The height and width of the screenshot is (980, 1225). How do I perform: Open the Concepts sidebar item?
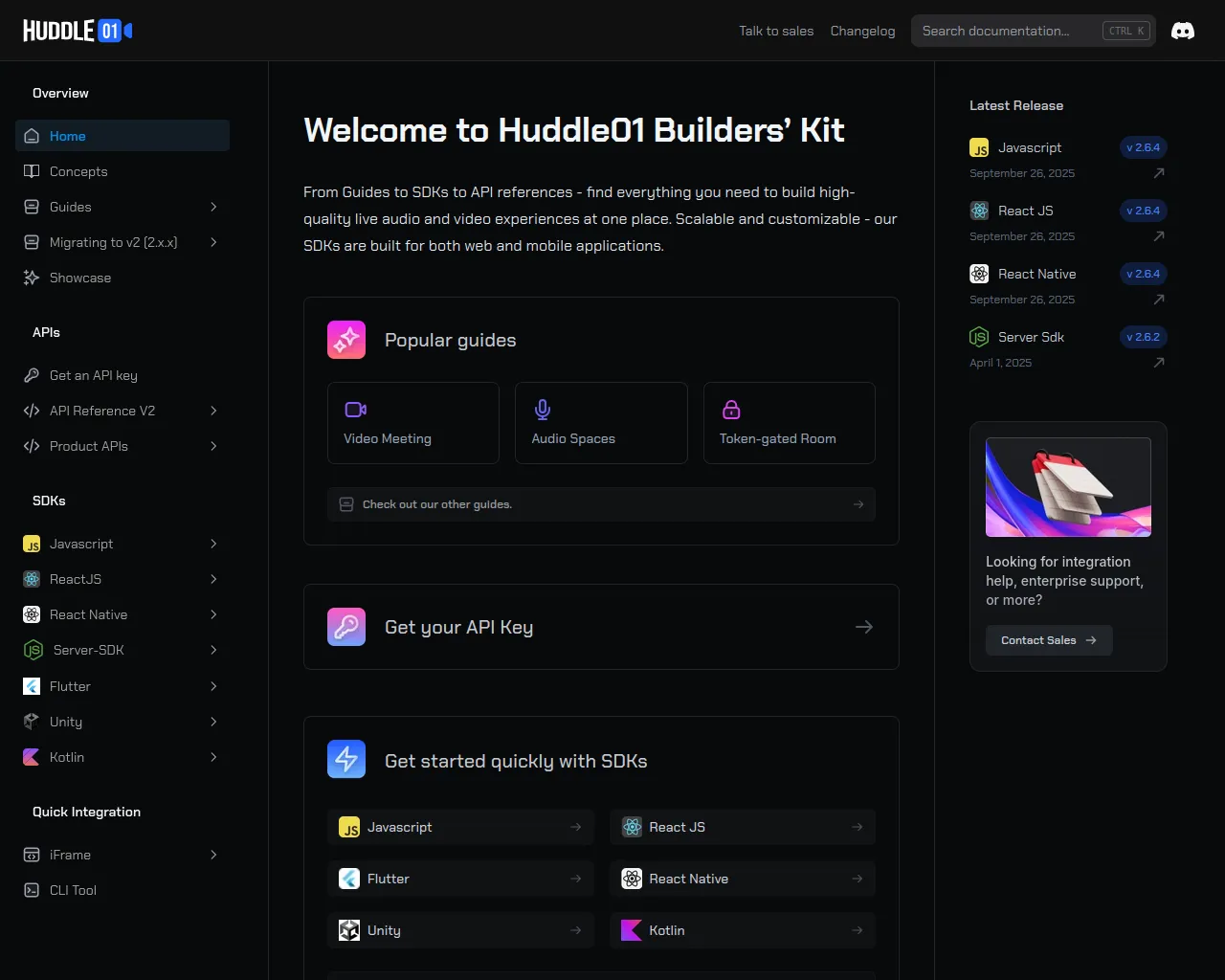[122, 171]
